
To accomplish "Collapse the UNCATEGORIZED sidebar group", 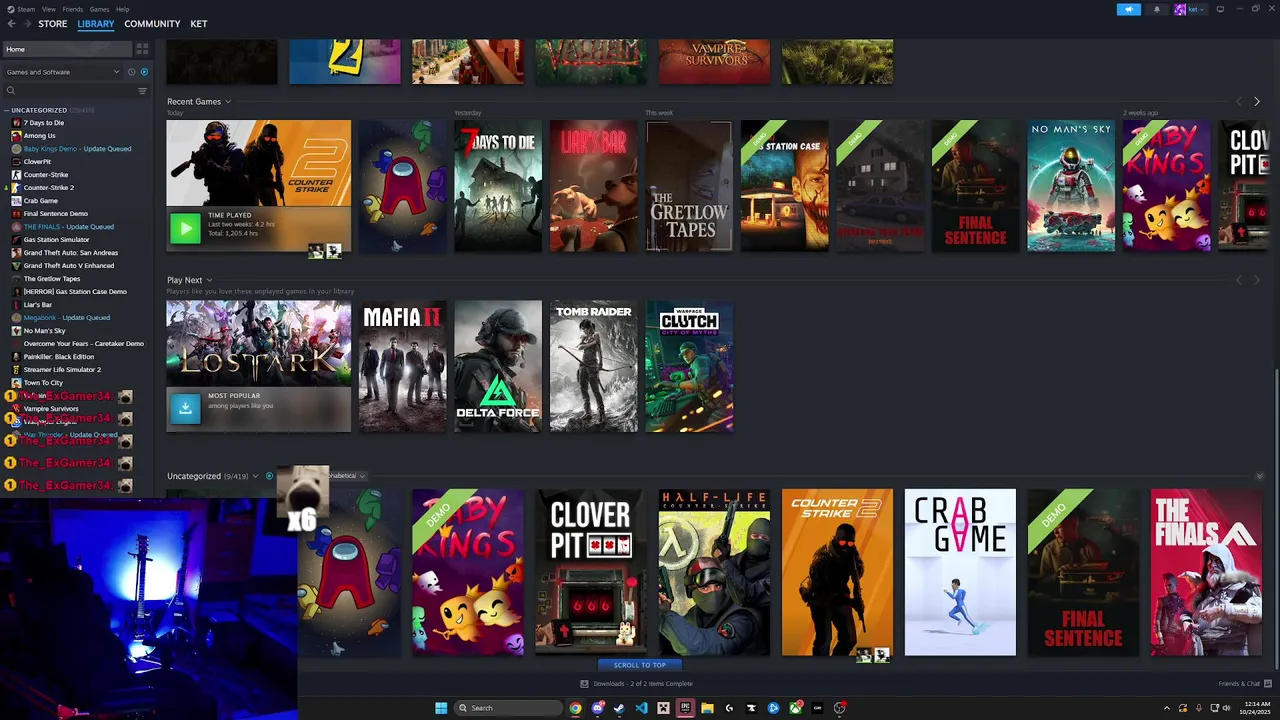I will point(7,110).
